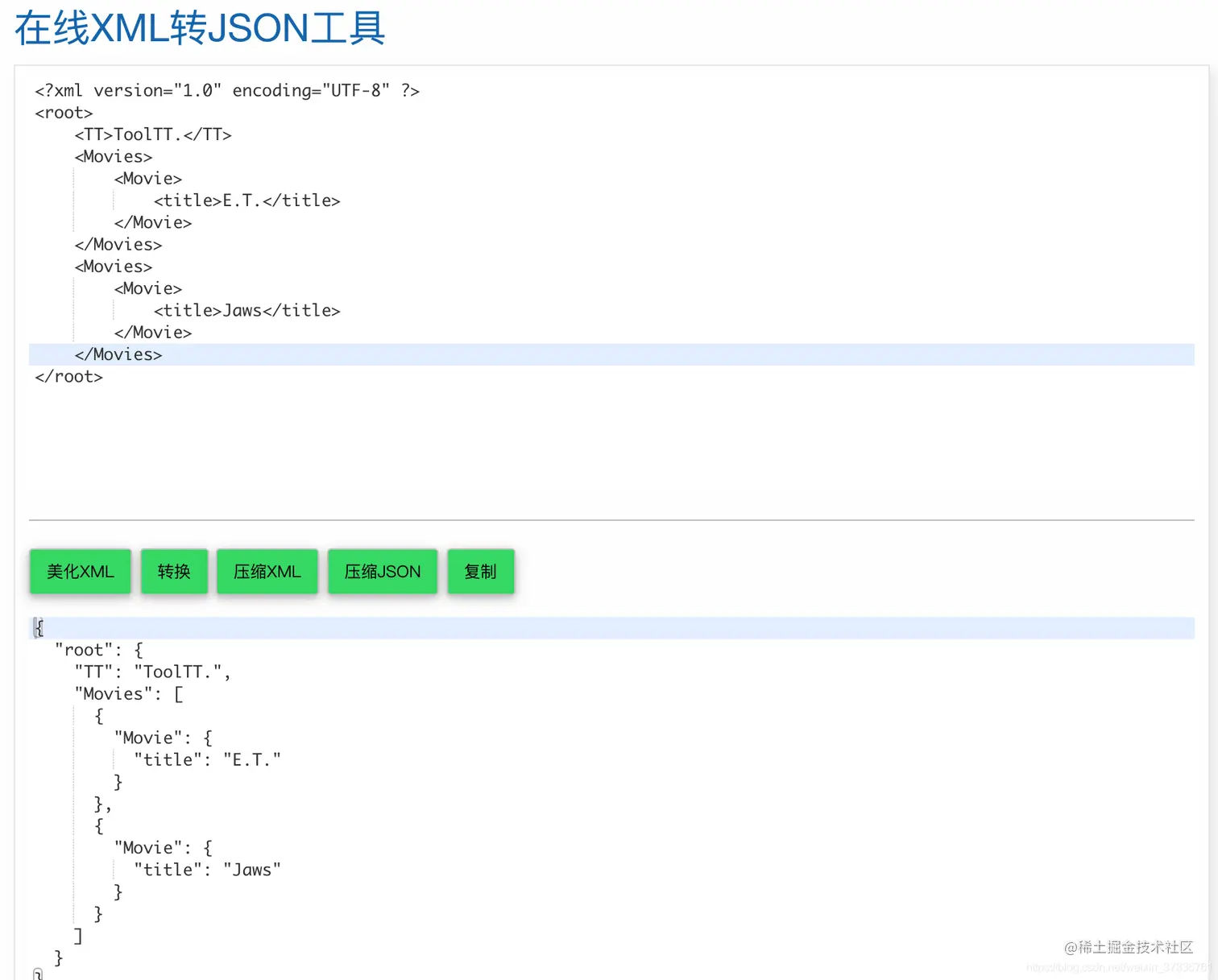Click the </root> closing tag line
1218x980 pixels.
click(x=68, y=377)
